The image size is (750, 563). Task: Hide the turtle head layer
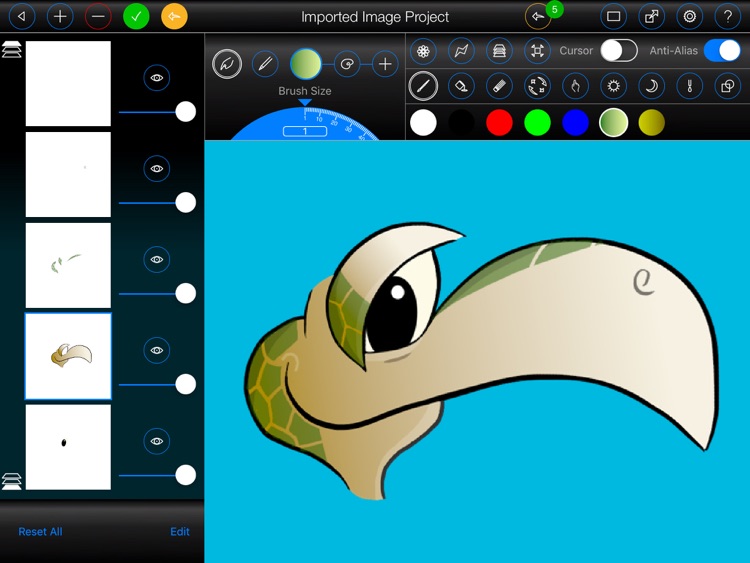click(x=157, y=350)
